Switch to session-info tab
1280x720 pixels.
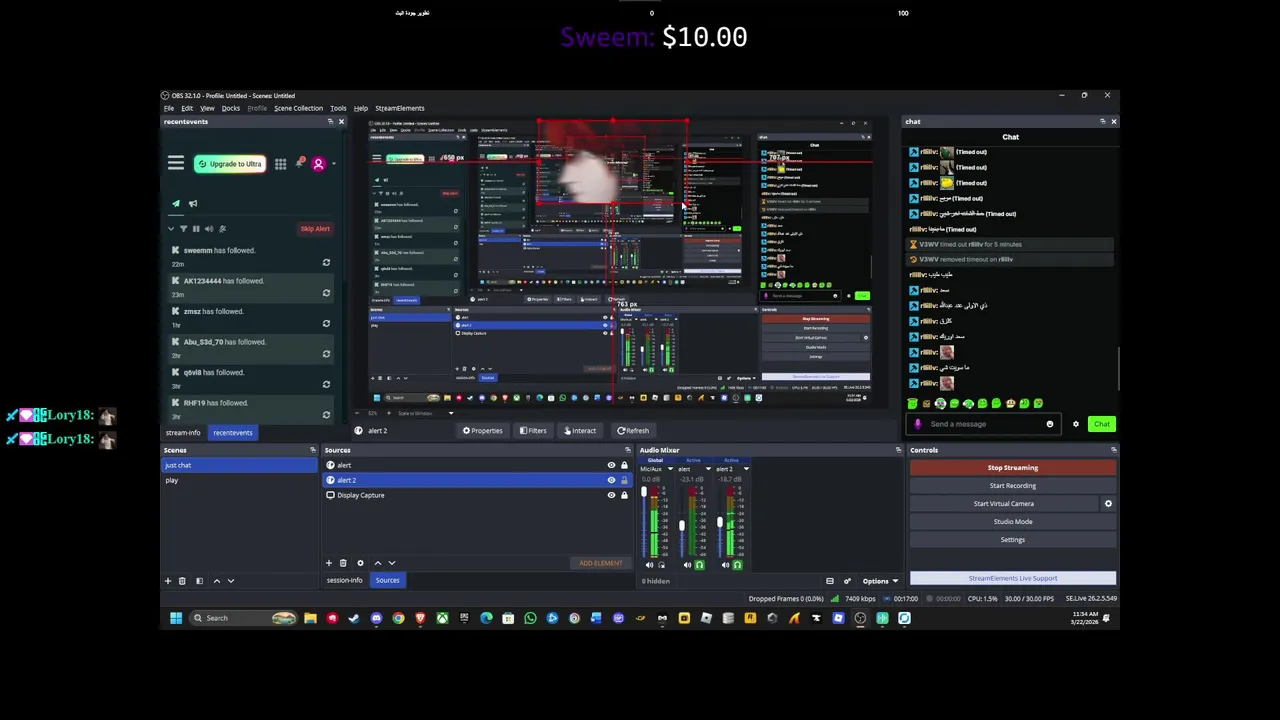[344, 580]
